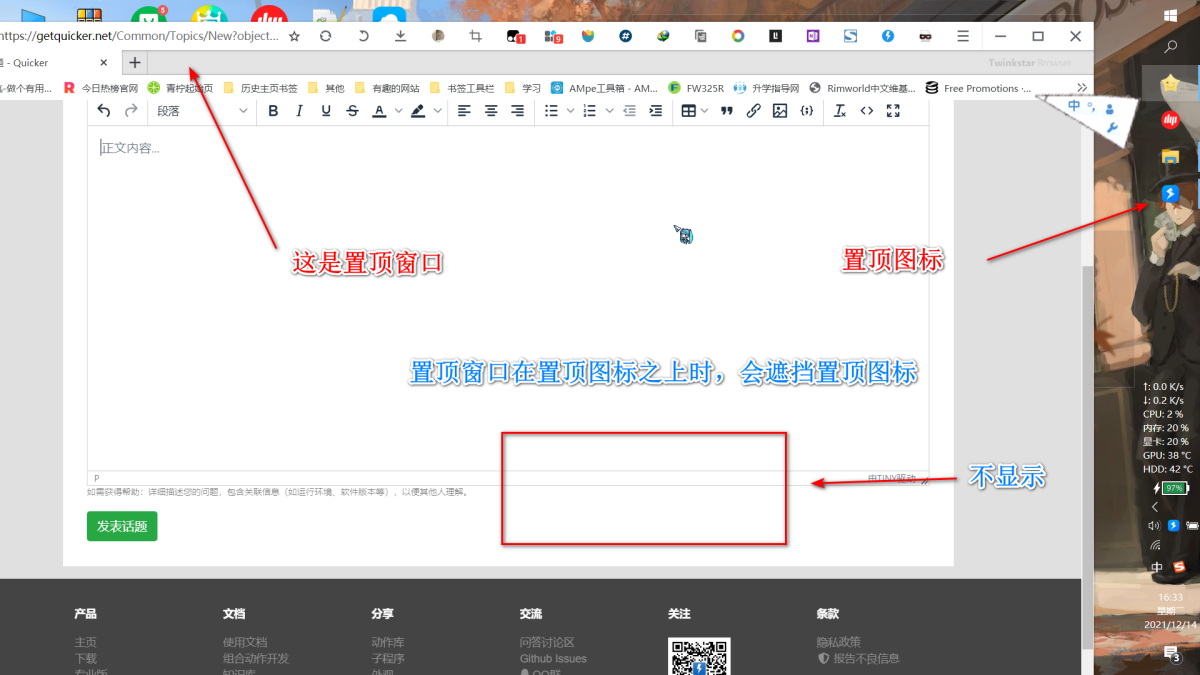
Task: Insert code sample with braces icon
Action: tap(807, 111)
